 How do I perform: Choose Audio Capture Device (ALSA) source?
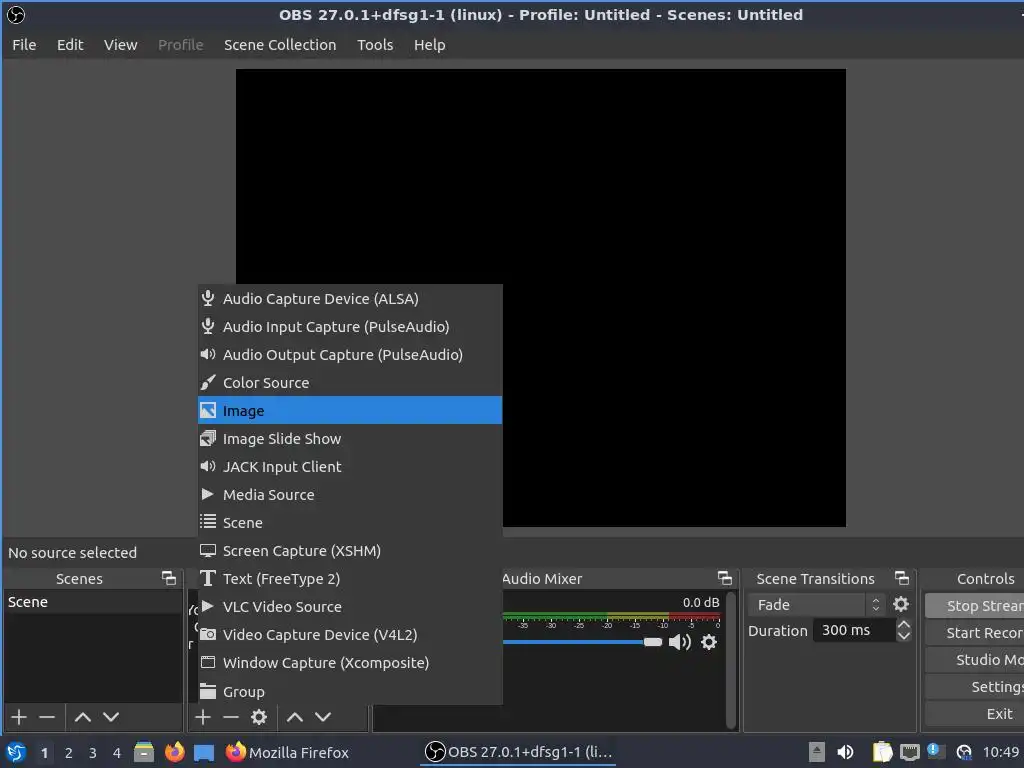click(350, 298)
